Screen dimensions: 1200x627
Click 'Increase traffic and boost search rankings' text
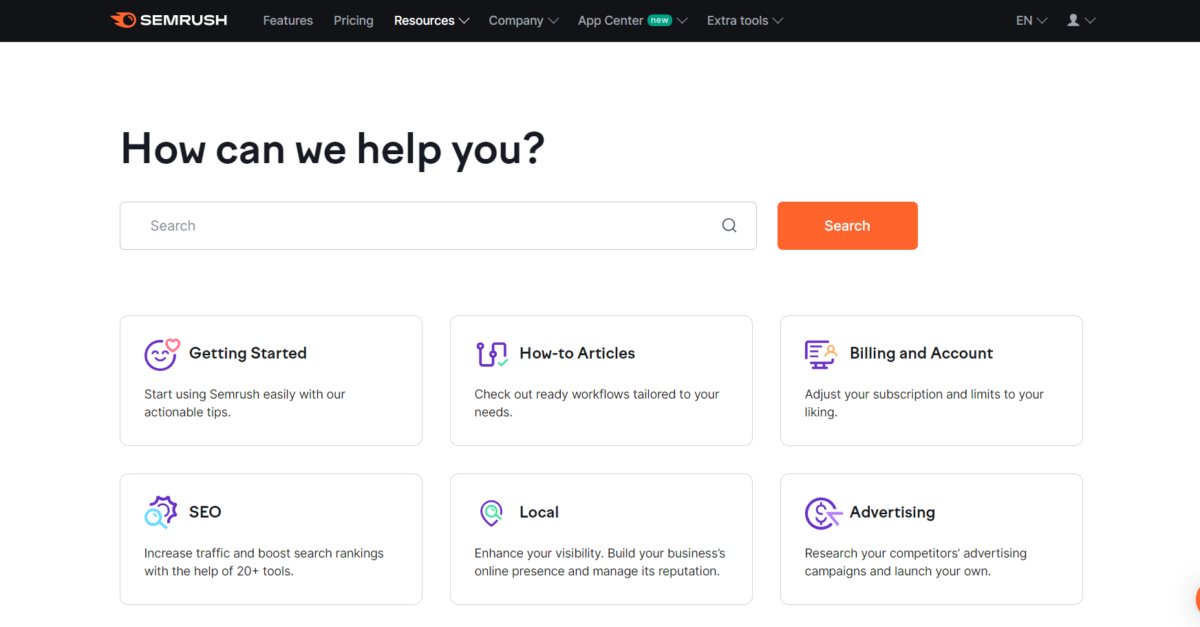pyautogui.click(x=264, y=562)
